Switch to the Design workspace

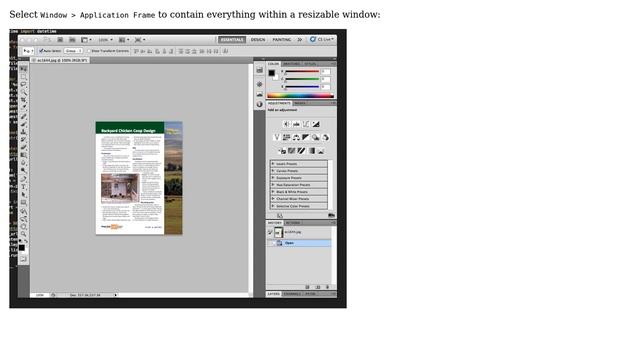[258, 40]
